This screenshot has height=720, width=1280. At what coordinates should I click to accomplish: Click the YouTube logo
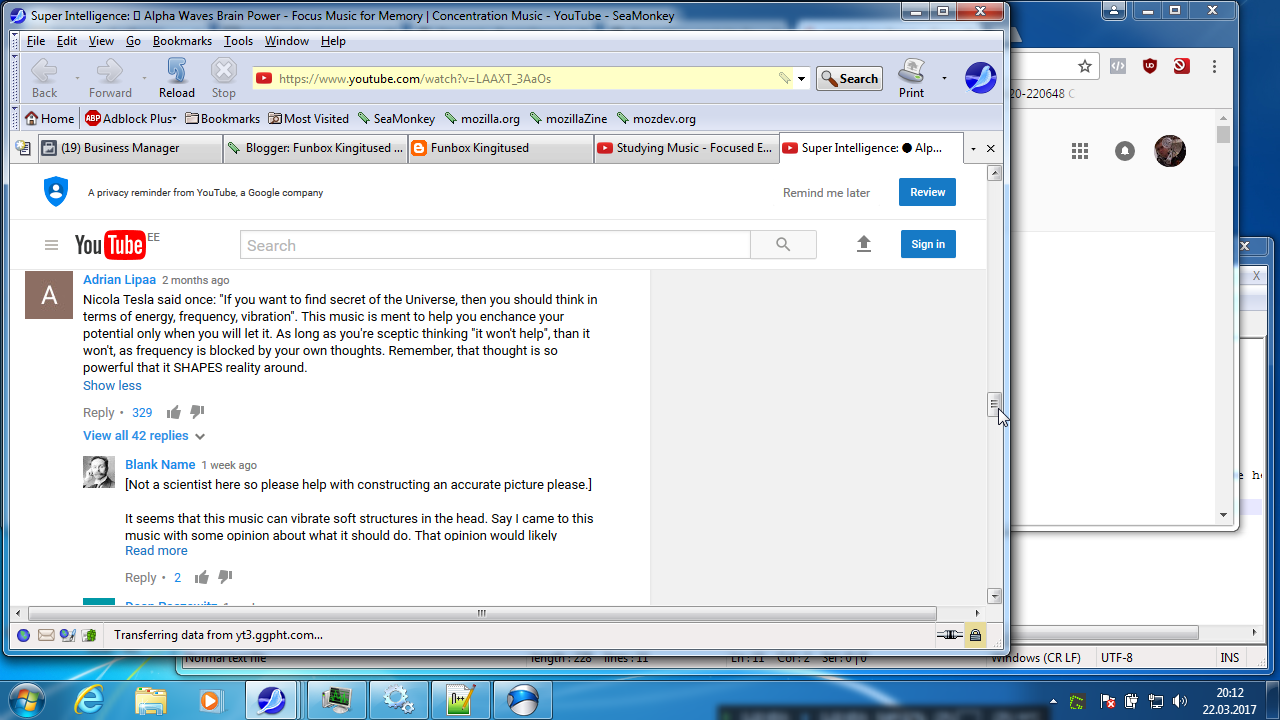[110, 245]
